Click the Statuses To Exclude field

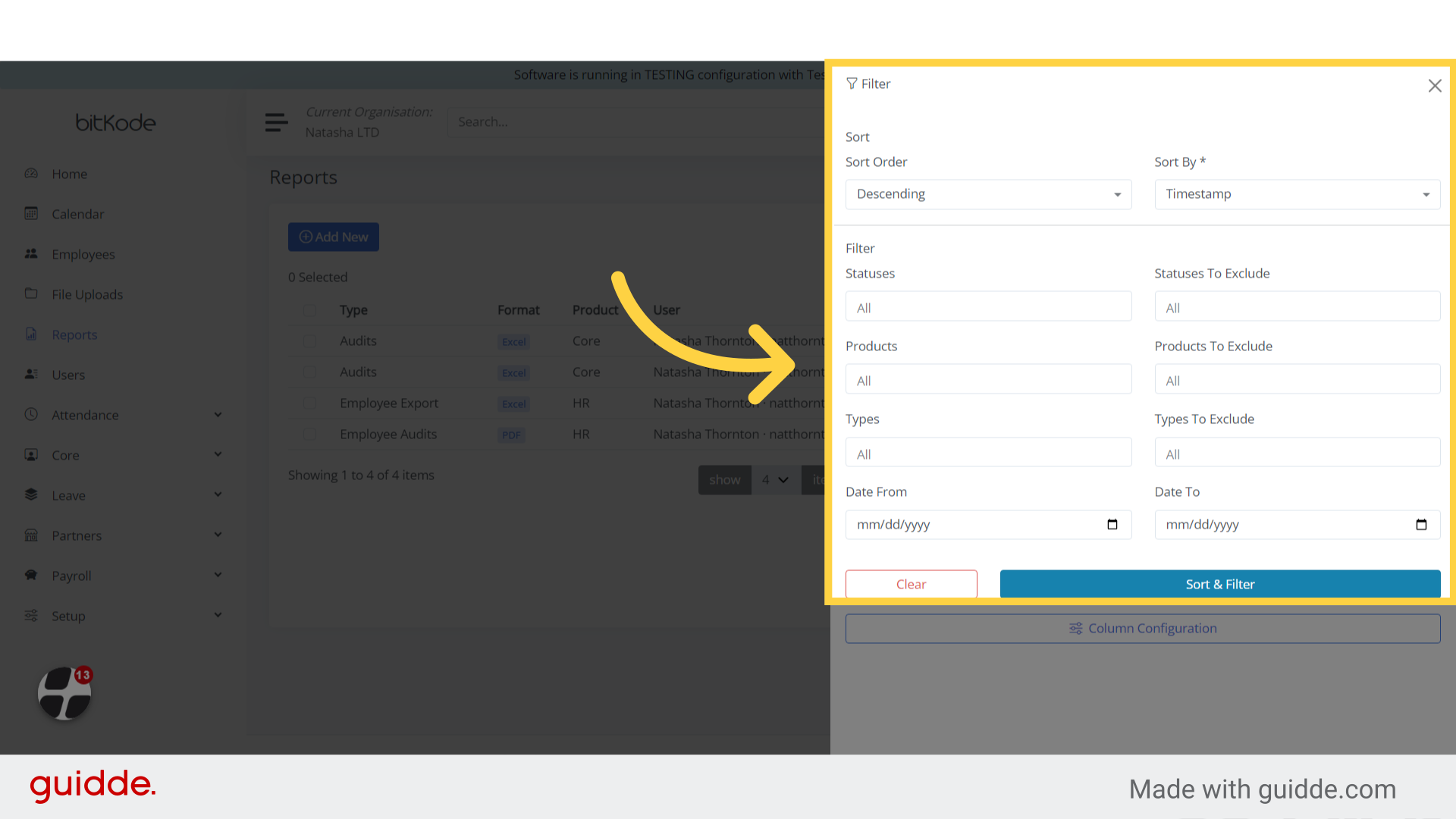[1297, 307]
